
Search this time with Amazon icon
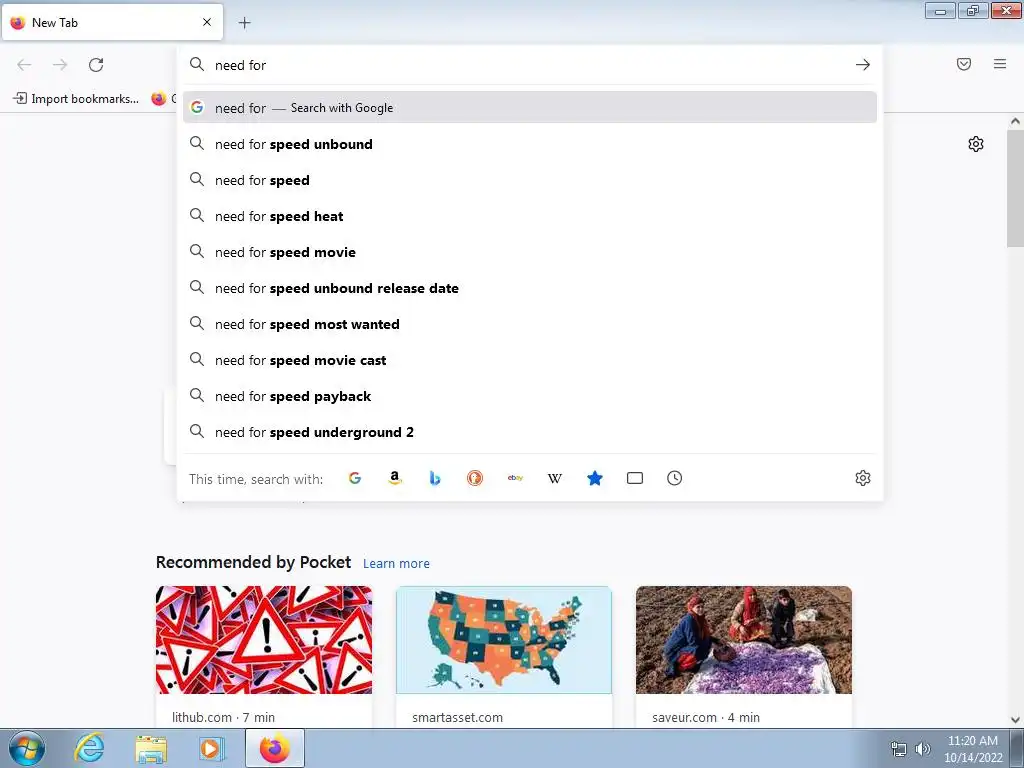[394, 478]
